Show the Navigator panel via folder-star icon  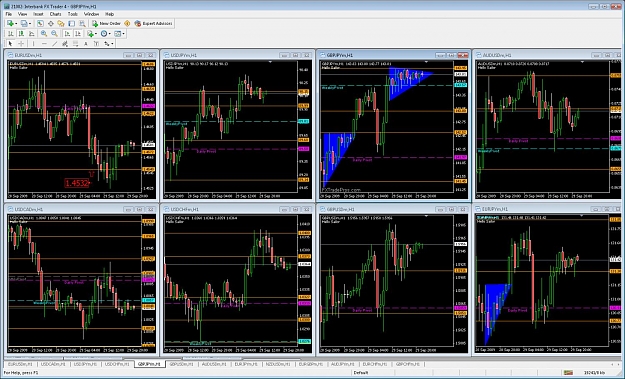pyautogui.click(x=61, y=24)
